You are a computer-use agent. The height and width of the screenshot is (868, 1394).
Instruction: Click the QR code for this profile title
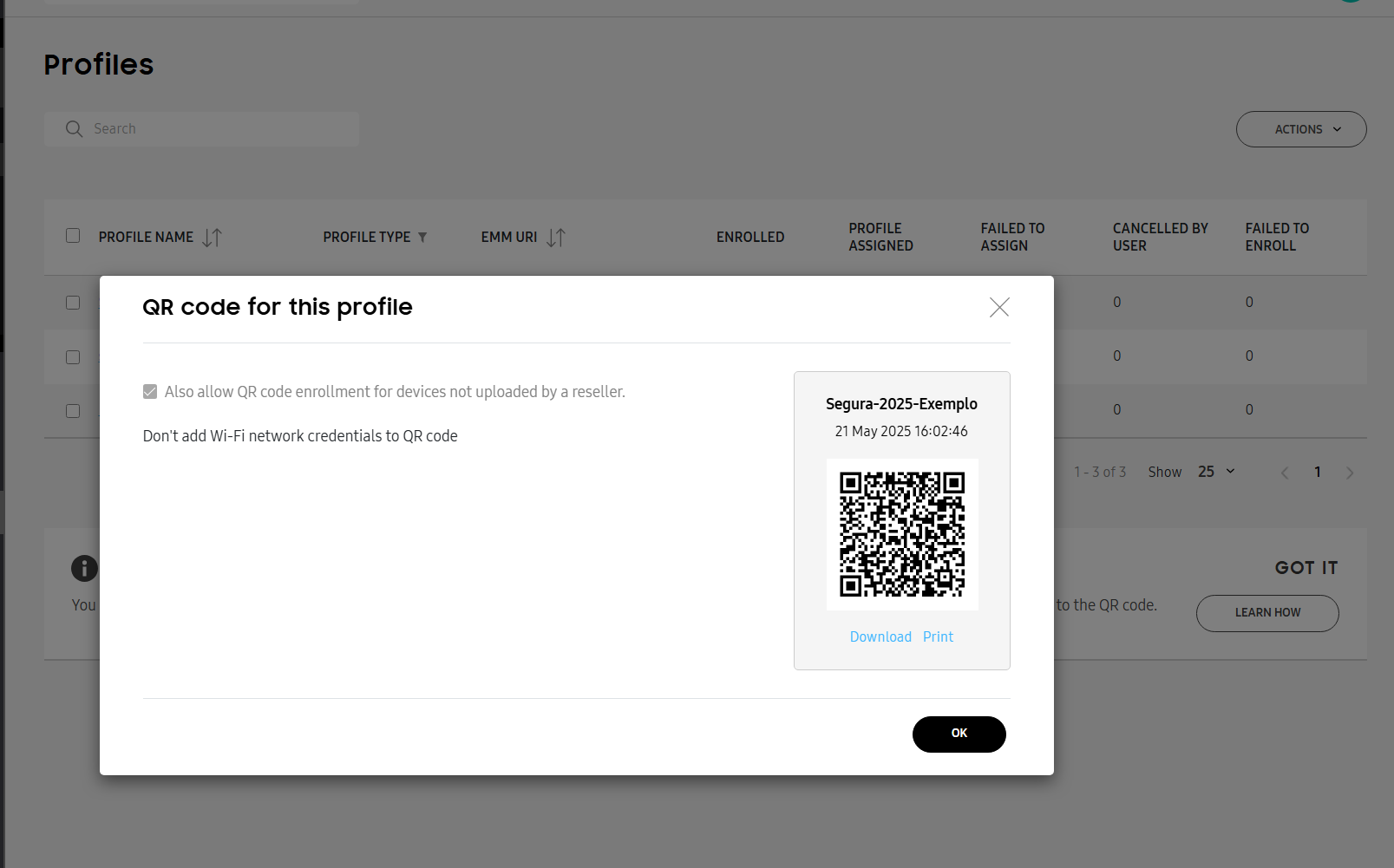(278, 307)
